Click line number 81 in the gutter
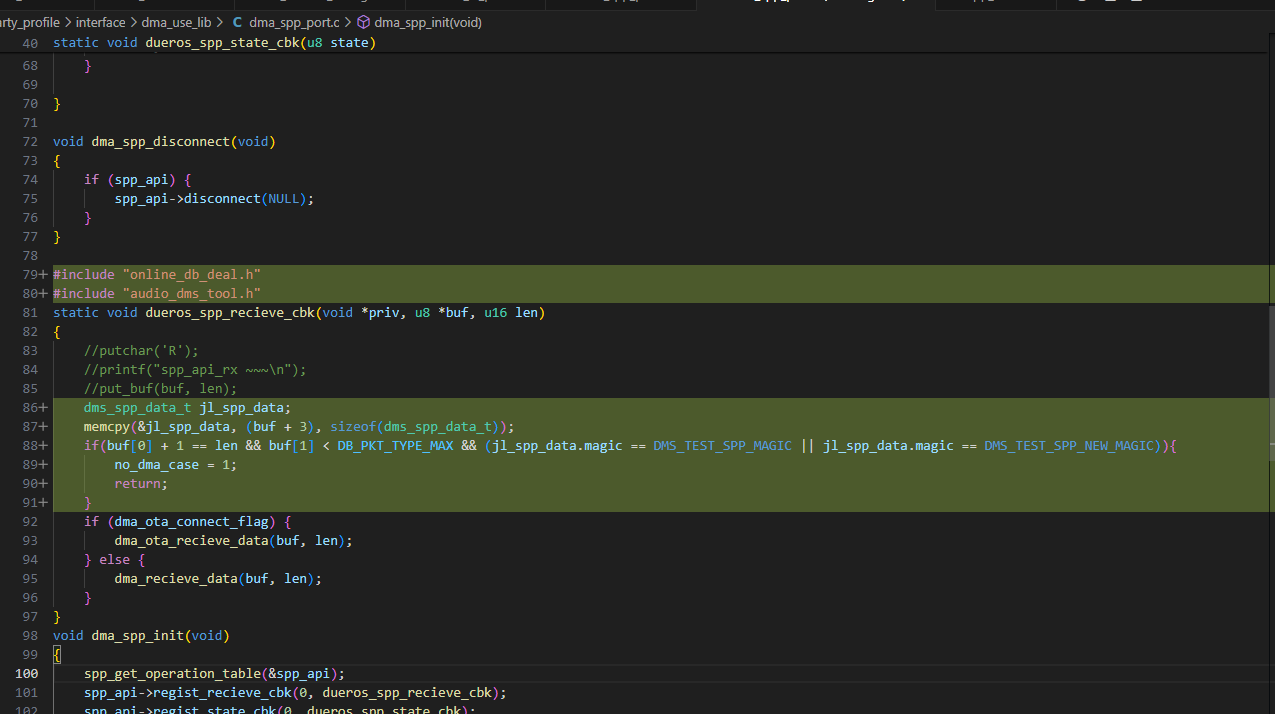 [30, 312]
